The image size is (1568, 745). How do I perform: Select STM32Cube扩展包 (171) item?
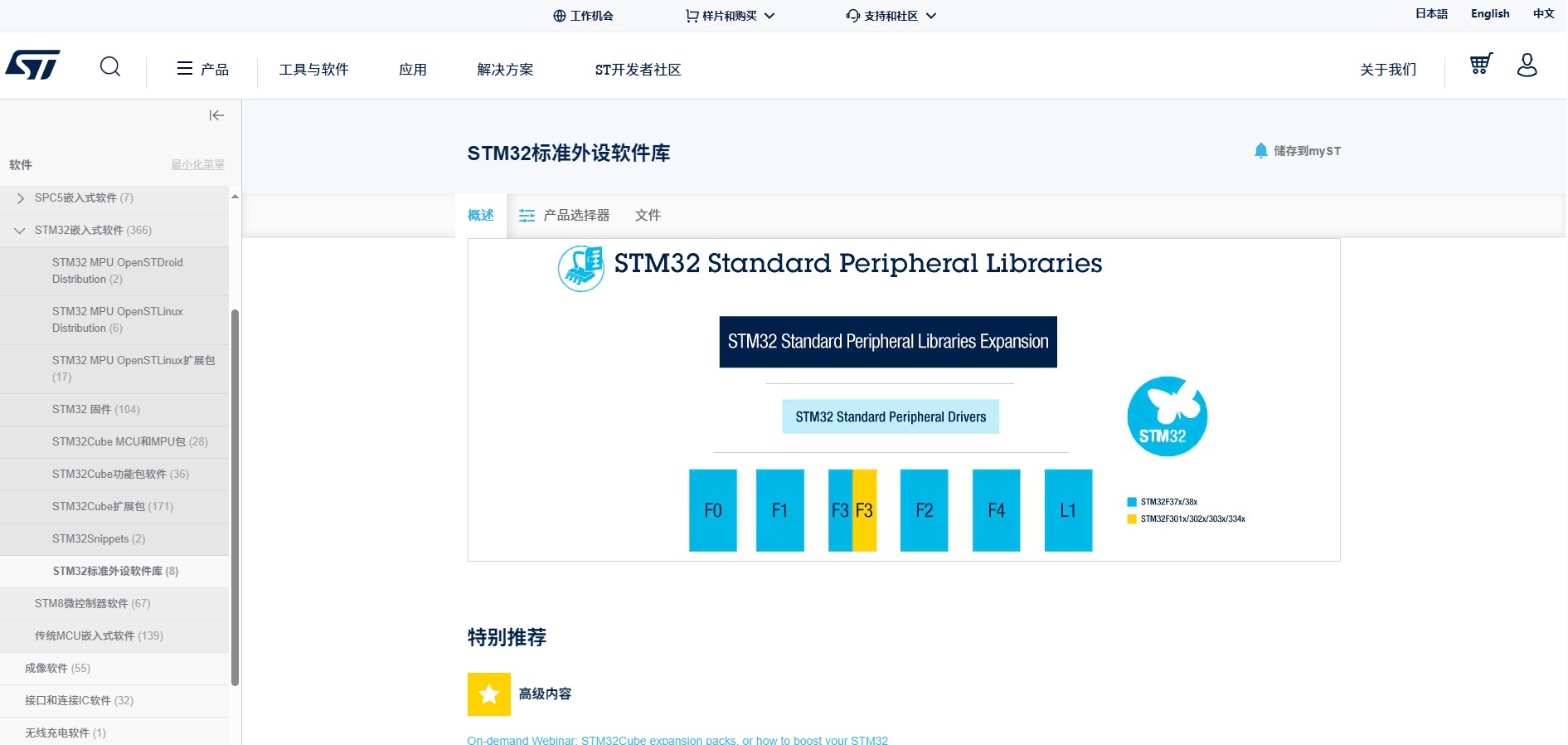click(x=114, y=507)
